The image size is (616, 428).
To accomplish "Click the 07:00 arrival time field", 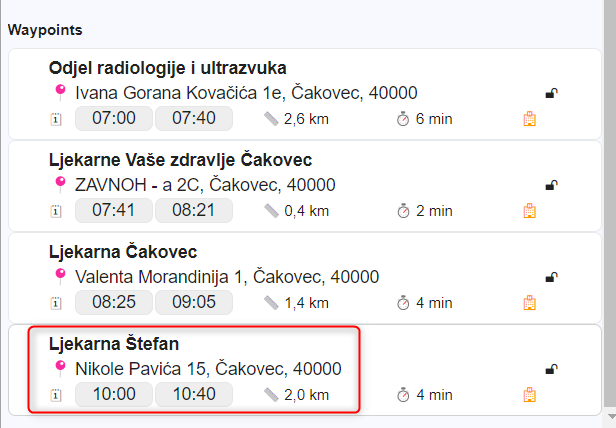I will coord(114,119).
